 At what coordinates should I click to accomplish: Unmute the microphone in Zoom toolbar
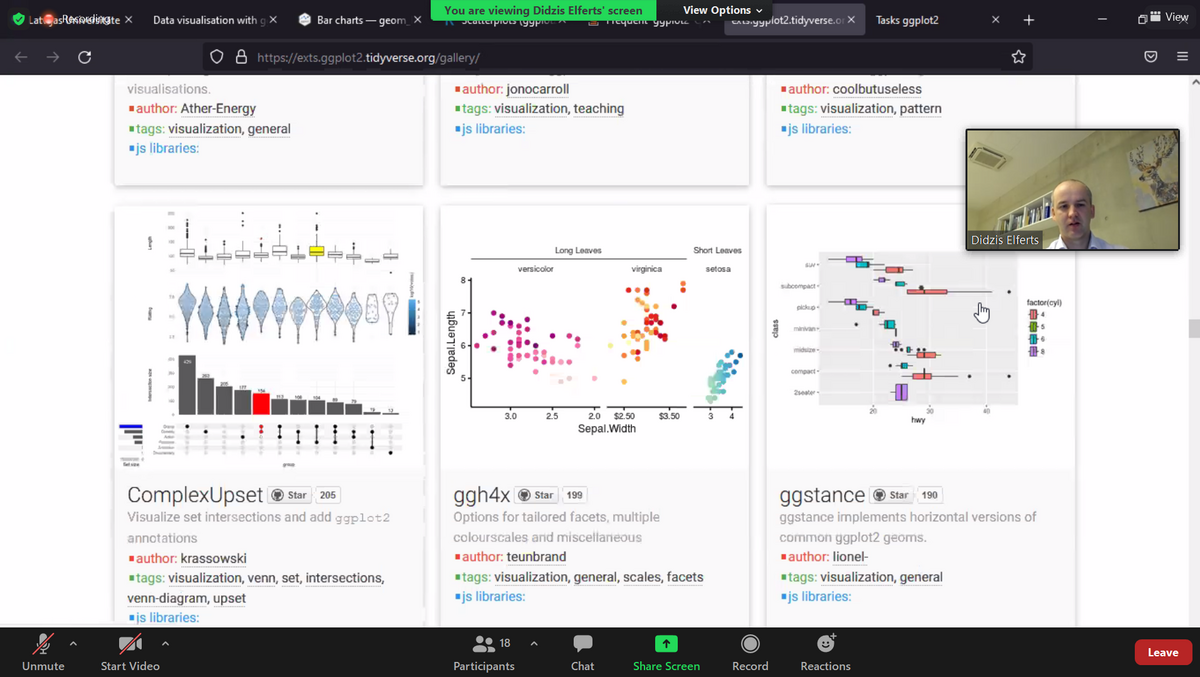pyautogui.click(x=43, y=651)
